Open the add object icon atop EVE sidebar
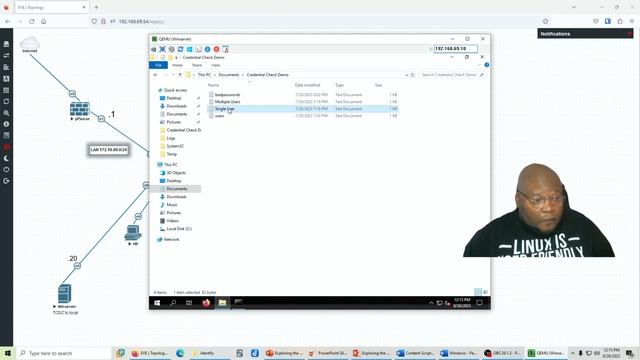This screenshot has height=360, width=640. tap(6, 44)
